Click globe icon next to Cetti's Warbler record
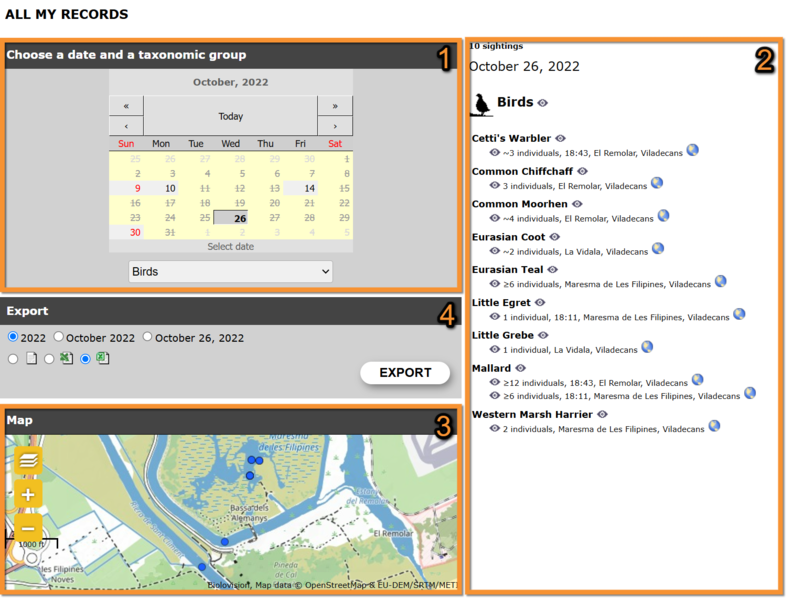Screen dimensions: 792x600 point(693,150)
